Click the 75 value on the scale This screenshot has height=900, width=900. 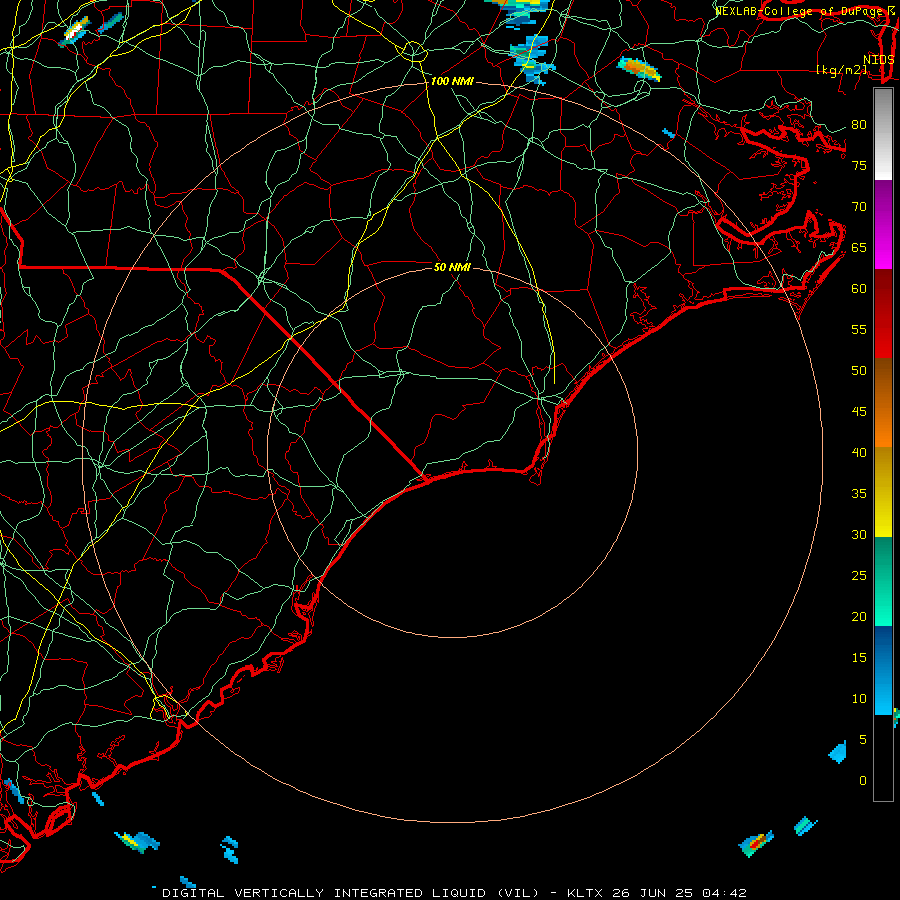click(x=859, y=165)
